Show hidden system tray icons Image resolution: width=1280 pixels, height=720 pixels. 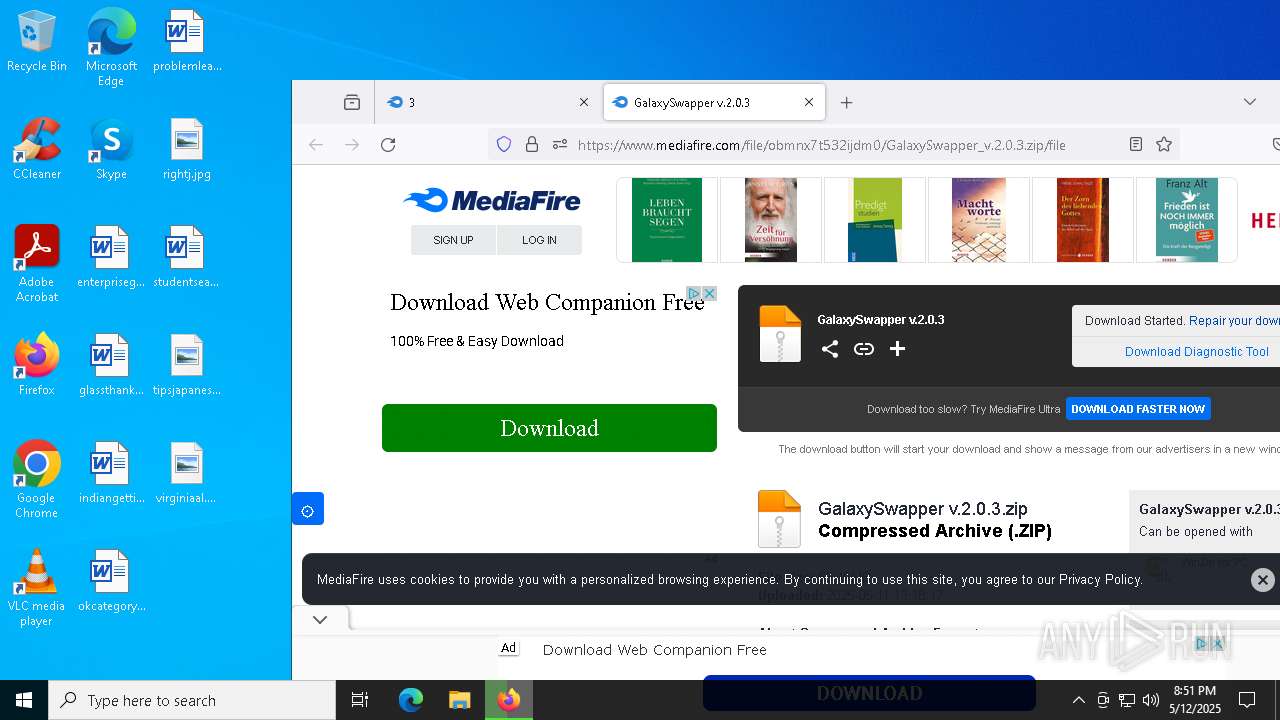click(1078, 700)
